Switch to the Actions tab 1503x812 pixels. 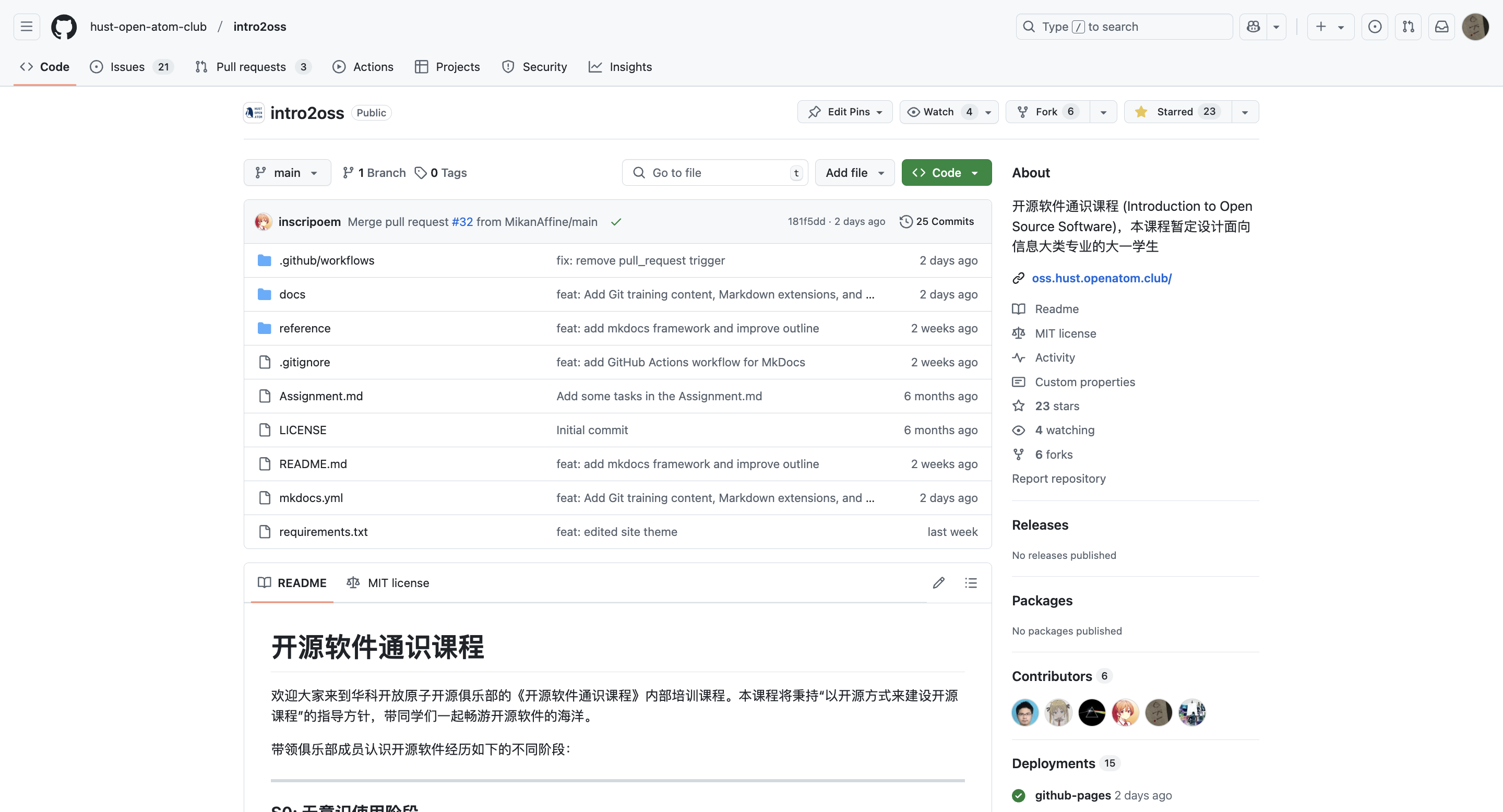tap(363, 66)
